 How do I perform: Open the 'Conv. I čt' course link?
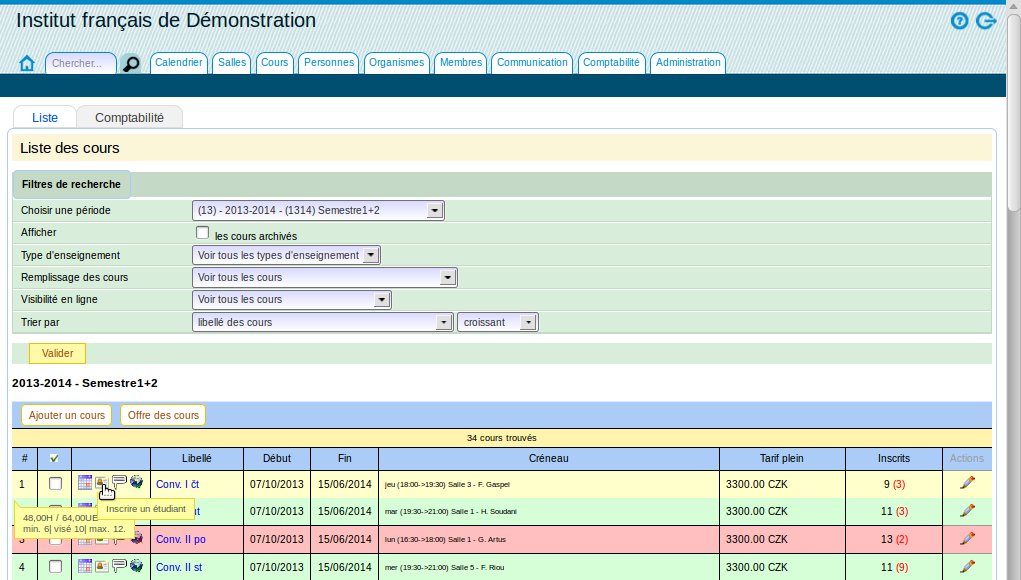pos(177,484)
